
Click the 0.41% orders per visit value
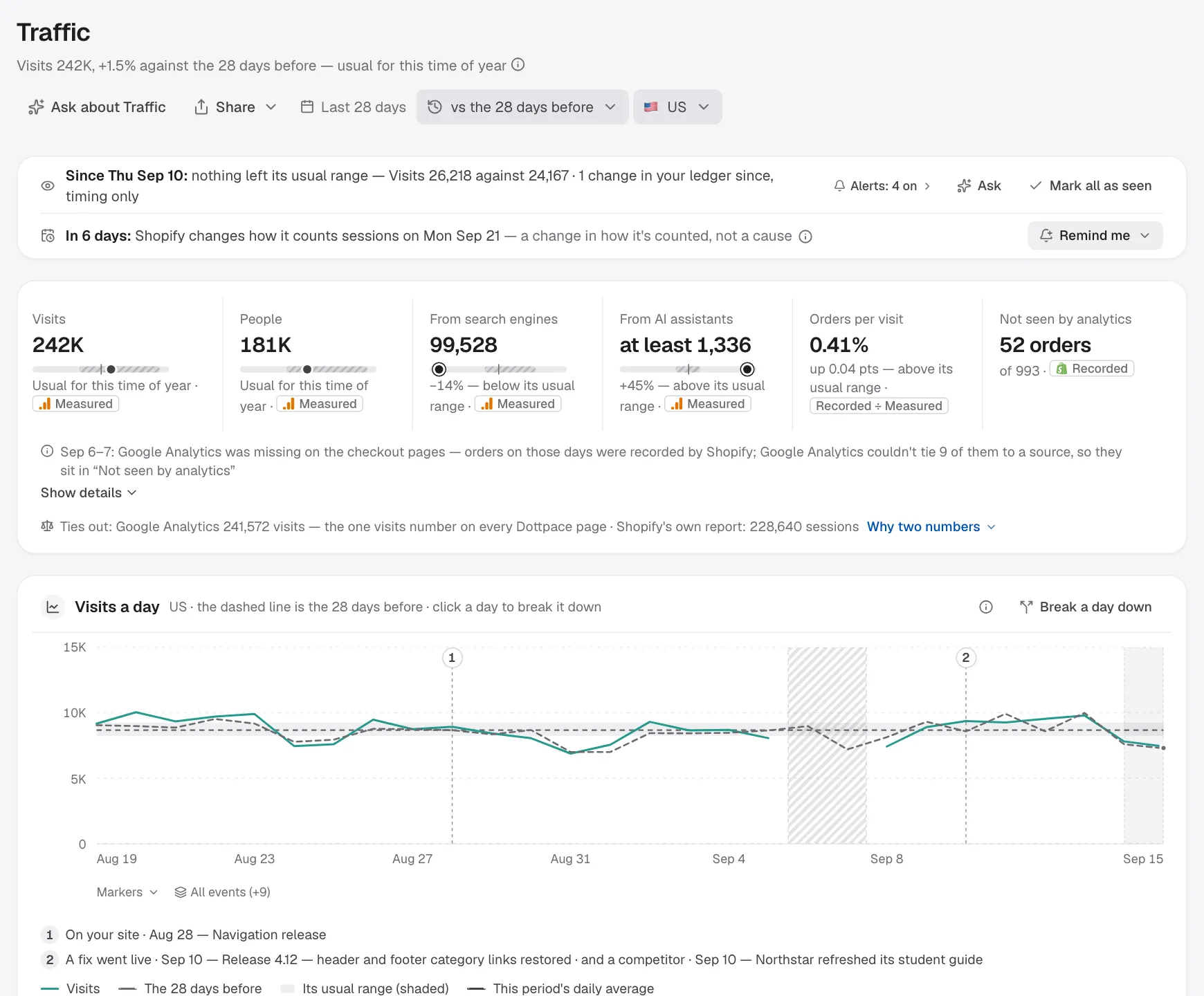point(839,345)
